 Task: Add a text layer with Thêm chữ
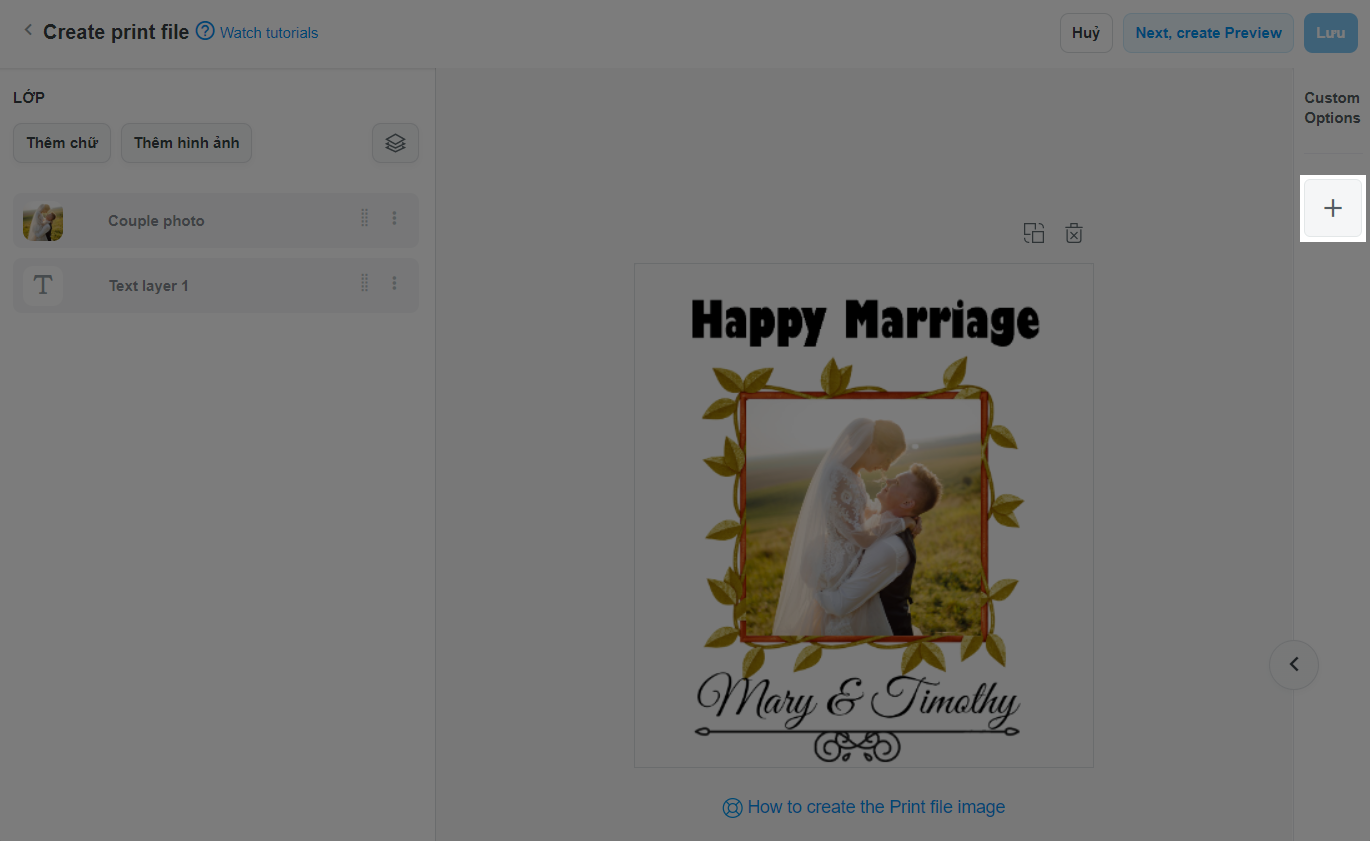[x=62, y=143]
